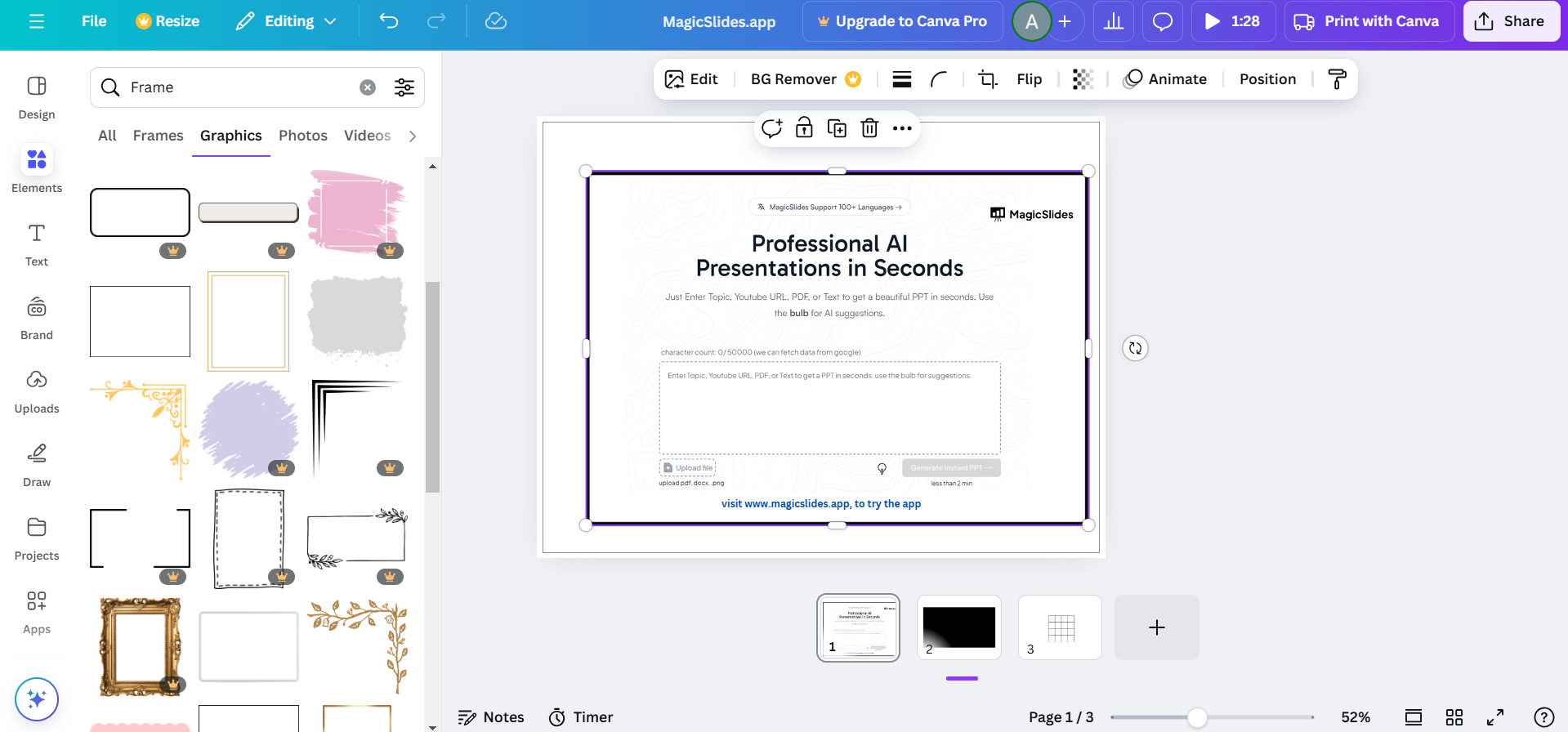Switch to the Photos tab

tap(303, 136)
